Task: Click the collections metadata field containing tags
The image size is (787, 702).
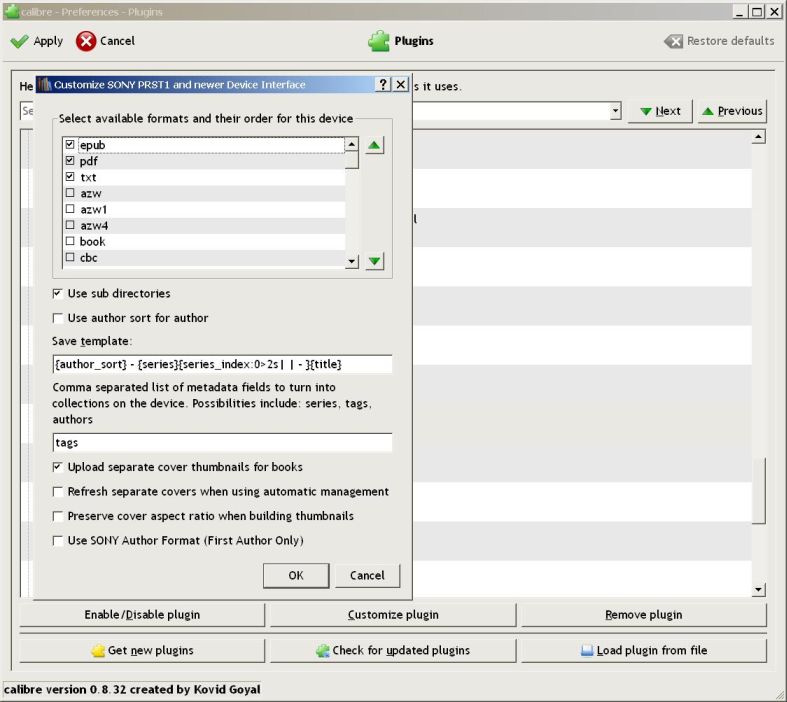Action: 222,443
